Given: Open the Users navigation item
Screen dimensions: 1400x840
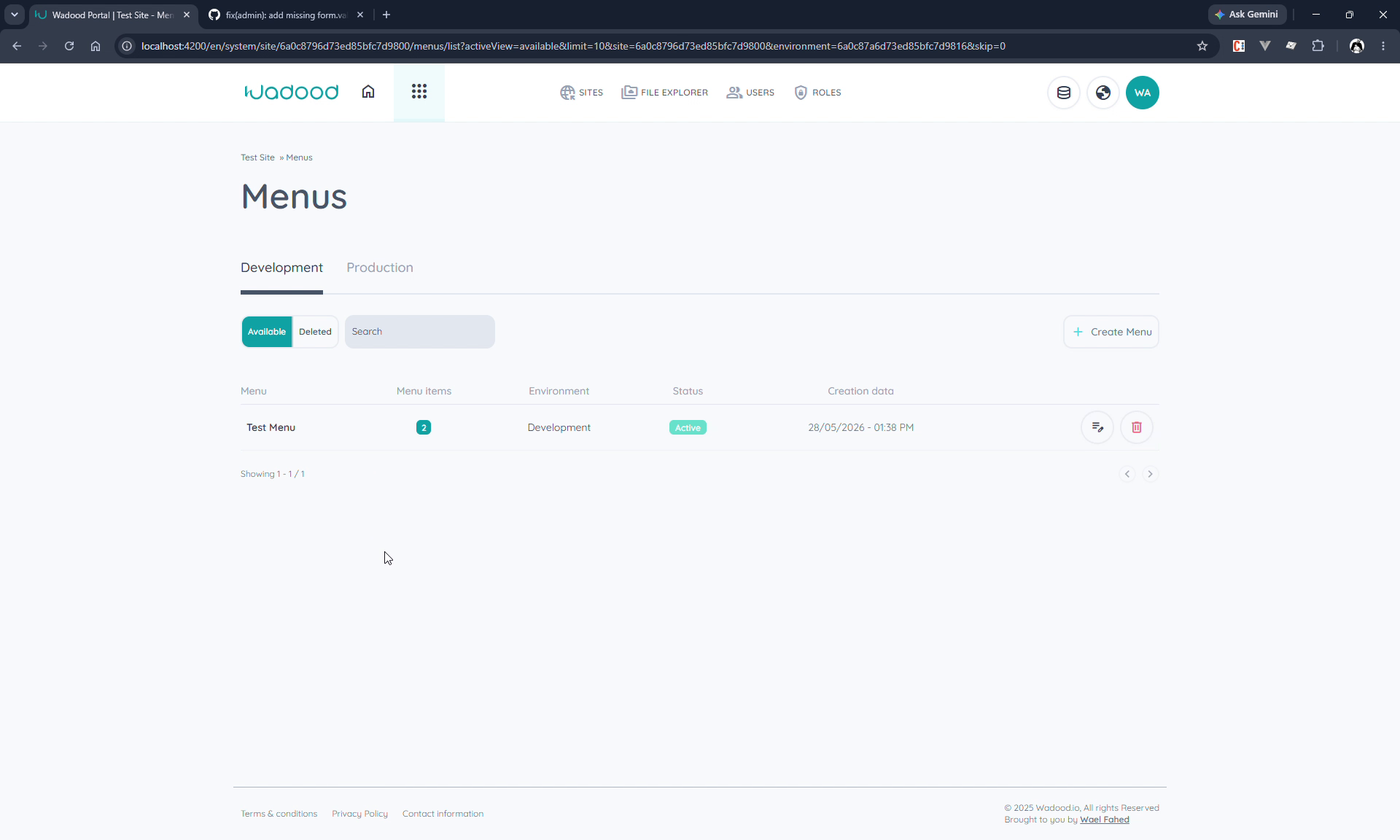Looking at the screenshot, I should click(750, 93).
